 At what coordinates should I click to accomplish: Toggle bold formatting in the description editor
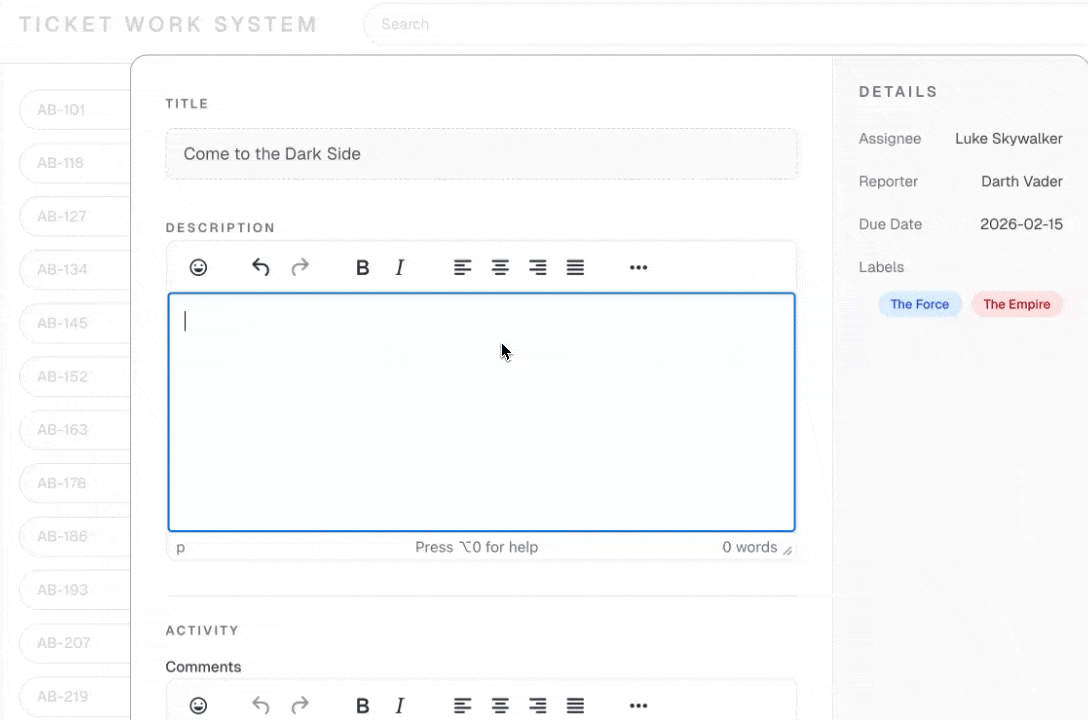(x=362, y=267)
